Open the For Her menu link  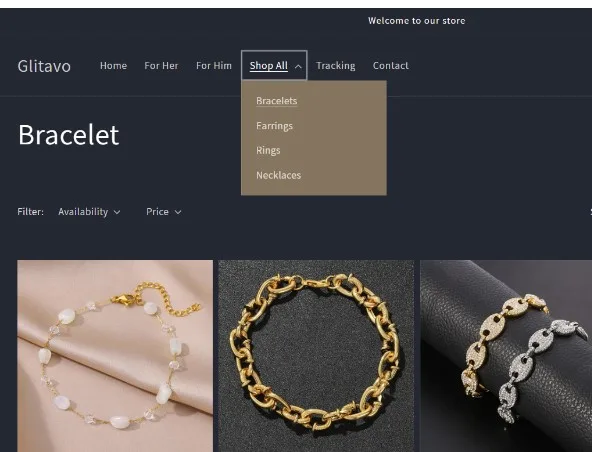coord(161,66)
